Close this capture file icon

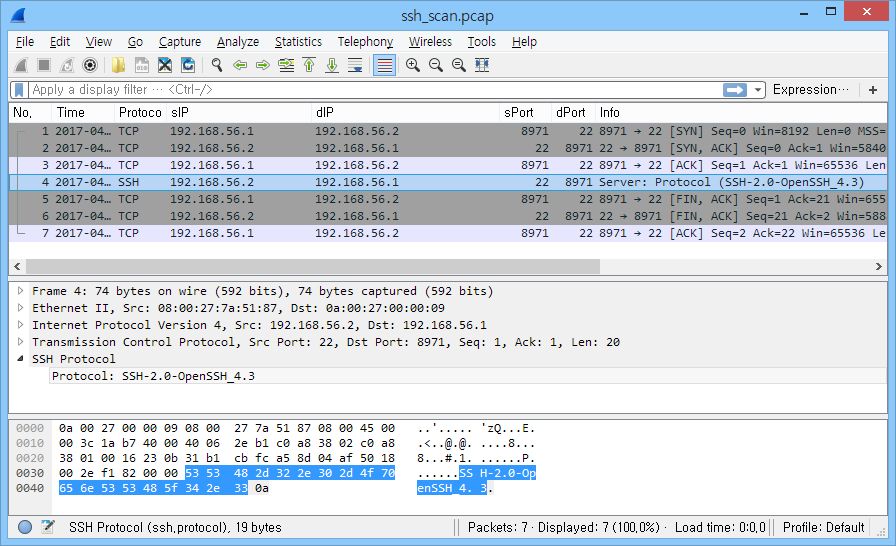click(x=165, y=65)
